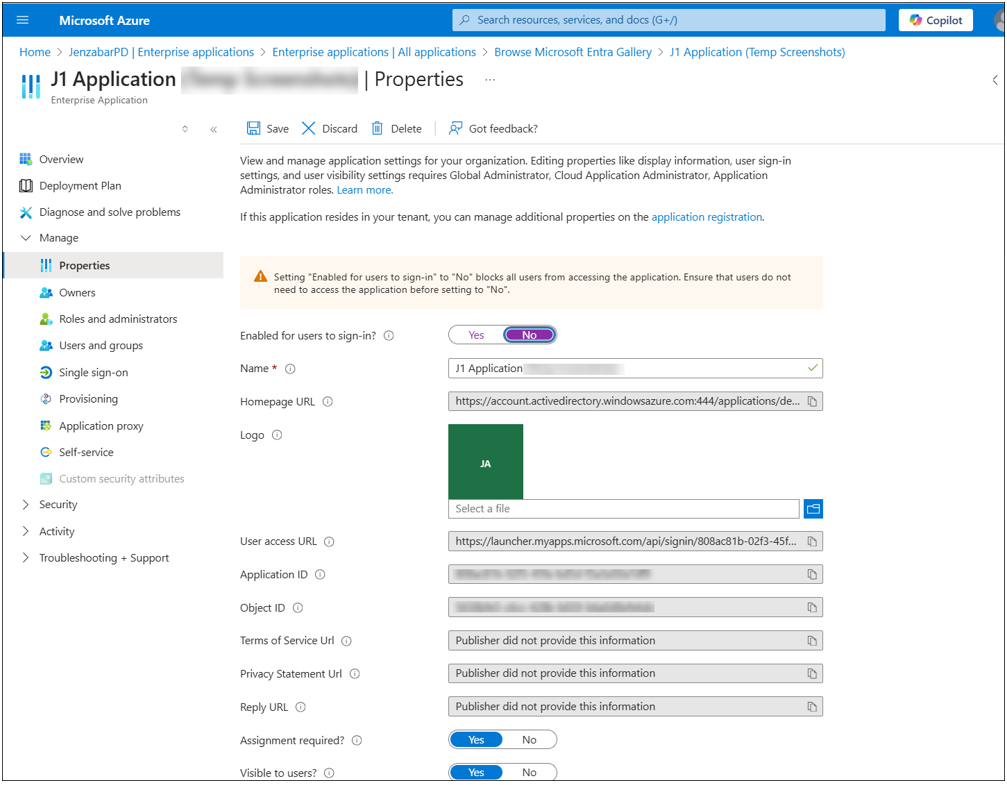Click the Select a file field
The width and height of the screenshot is (1007, 785).
[x=624, y=509]
